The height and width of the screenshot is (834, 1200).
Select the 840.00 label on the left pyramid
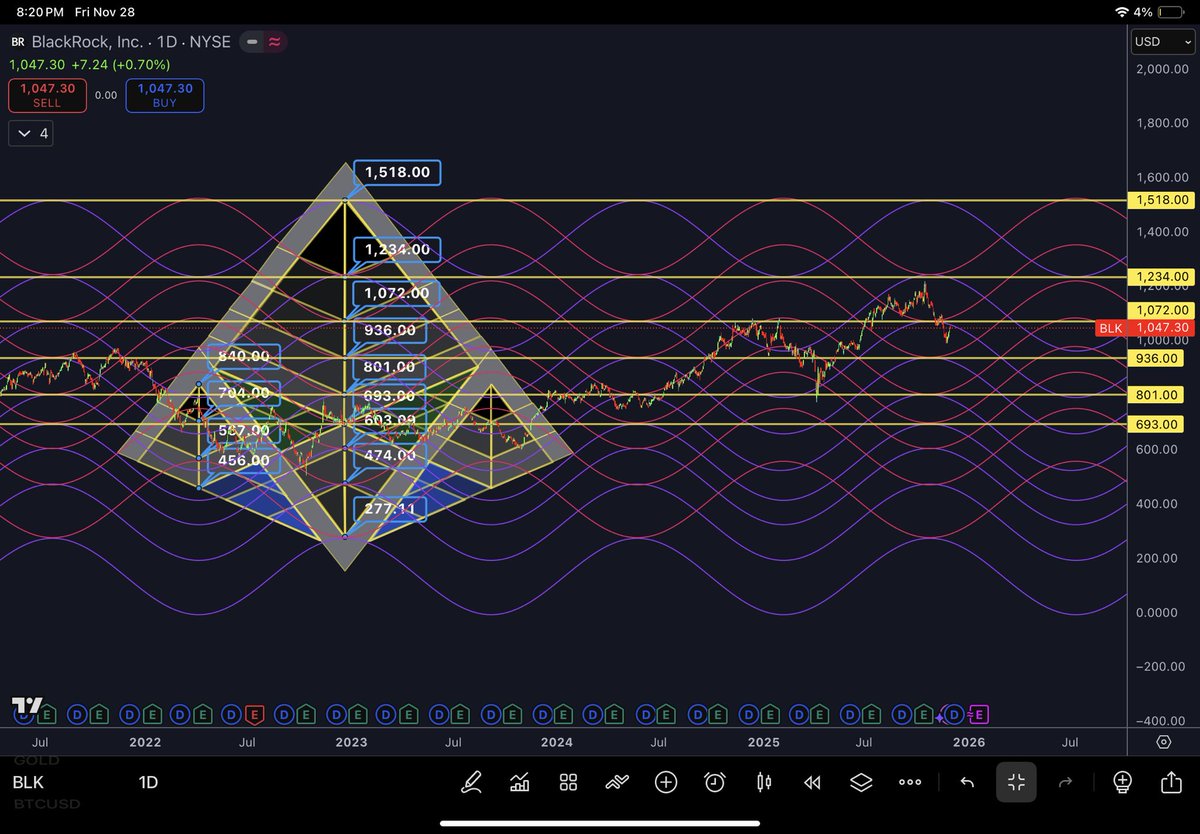[244, 355]
